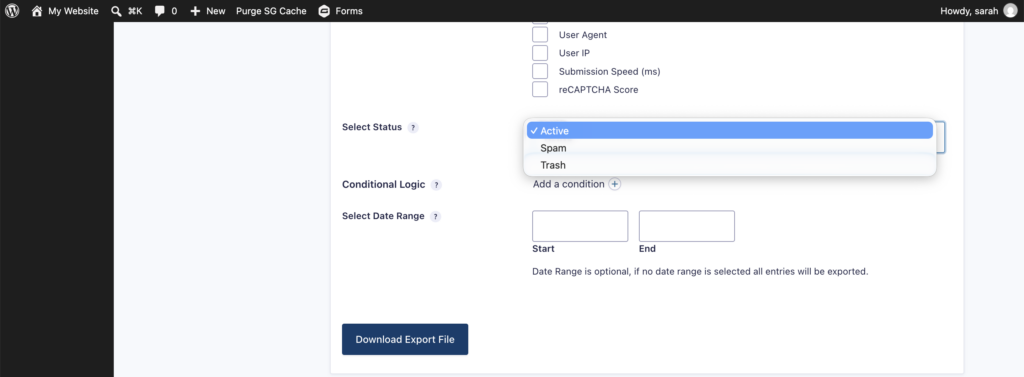
Task: Open the WordPress logo menu
Action: click(x=12, y=10)
